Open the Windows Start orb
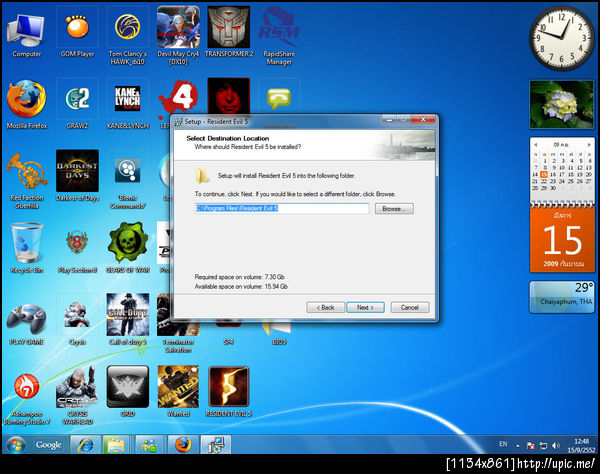 pos(16,445)
